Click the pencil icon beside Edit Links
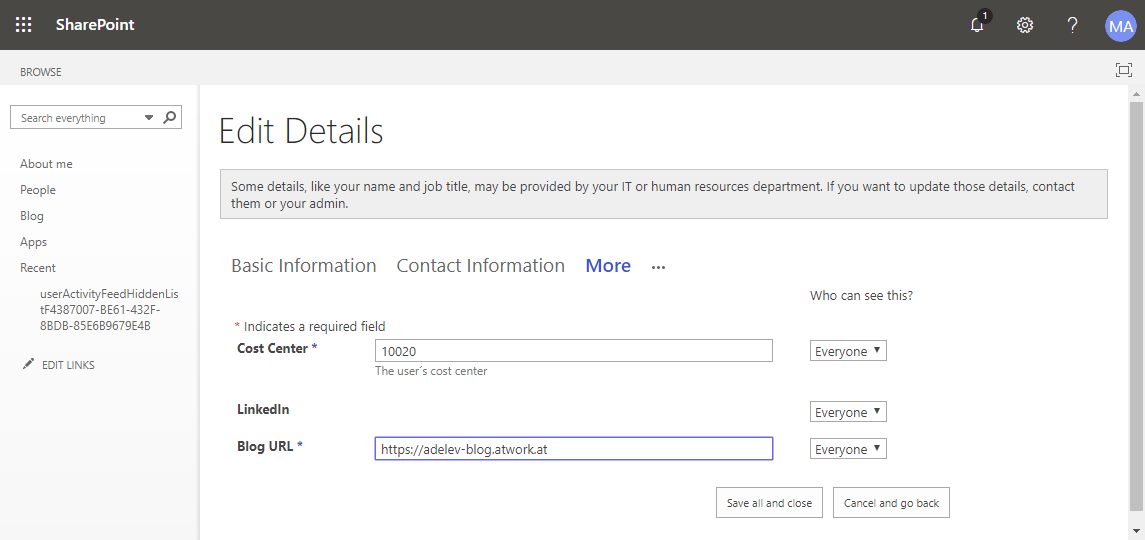 click(28, 365)
